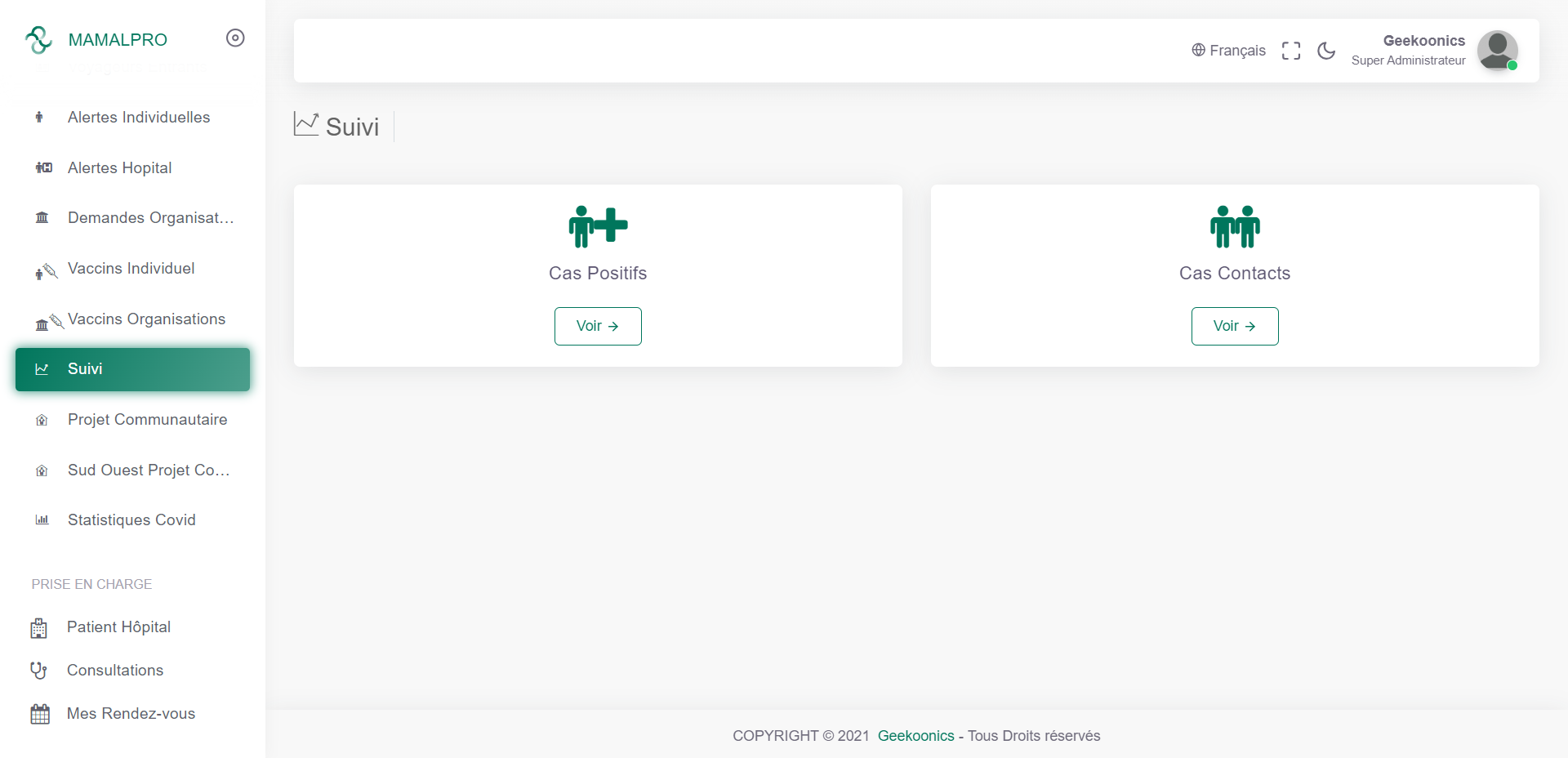Toggle fullscreen mode icon in header

coord(1291,51)
